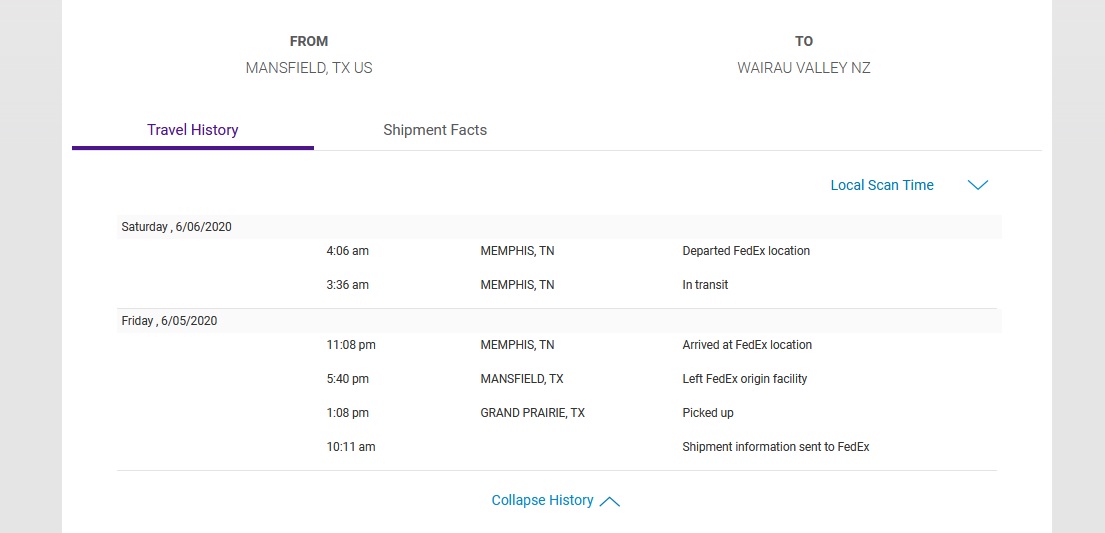Click the Collapse History up-arrow icon
The image size is (1105, 533).
click(610, 501)
